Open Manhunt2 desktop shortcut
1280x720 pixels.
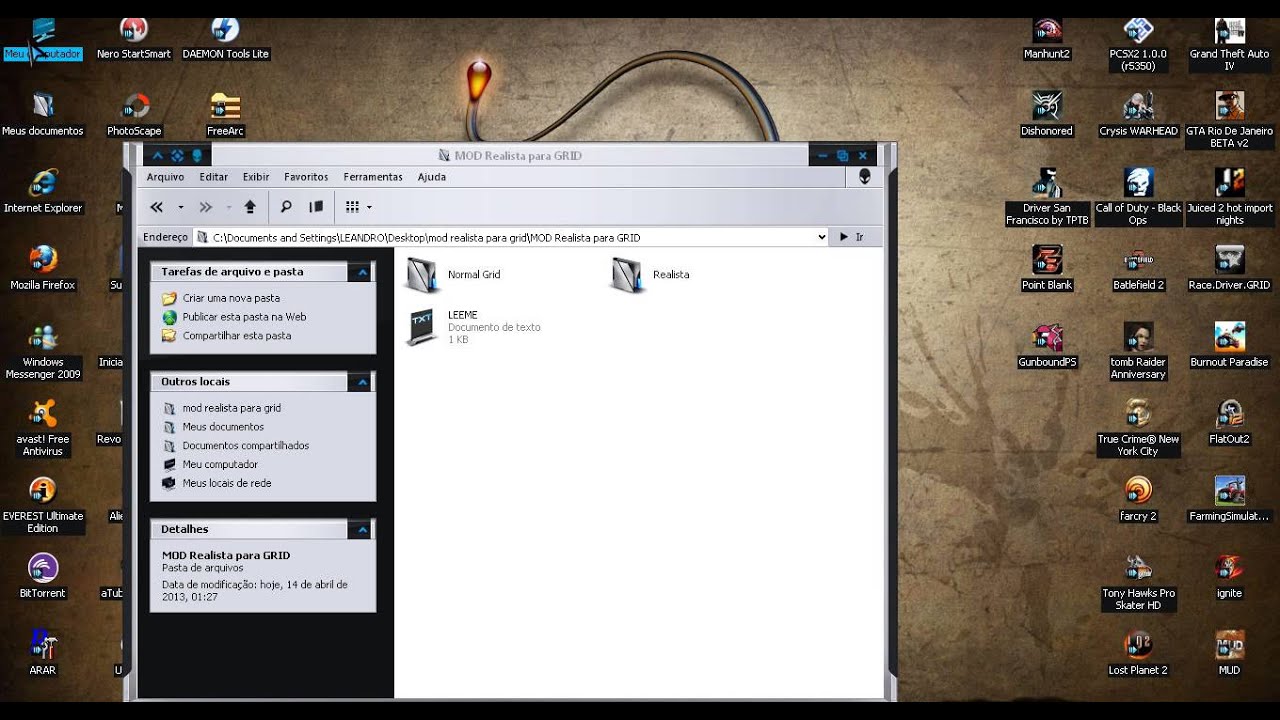click(1047, 40)
